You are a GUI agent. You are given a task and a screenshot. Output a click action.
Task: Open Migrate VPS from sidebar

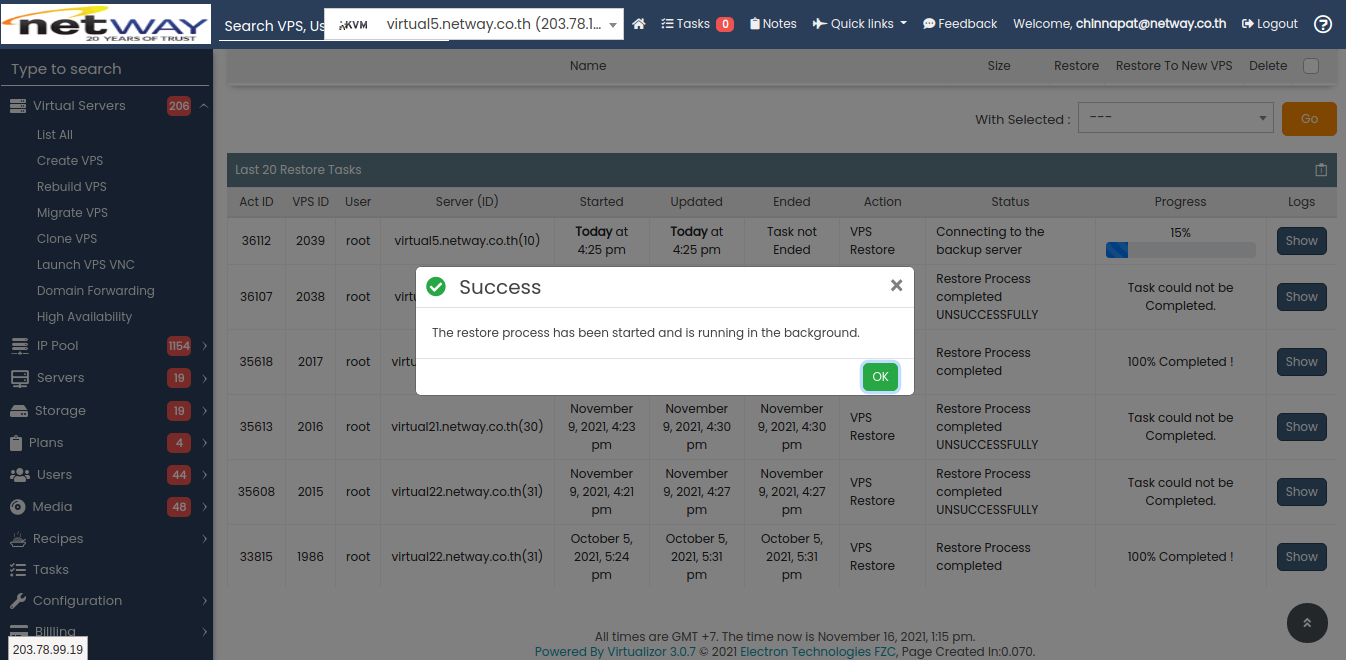click(72, 213)
